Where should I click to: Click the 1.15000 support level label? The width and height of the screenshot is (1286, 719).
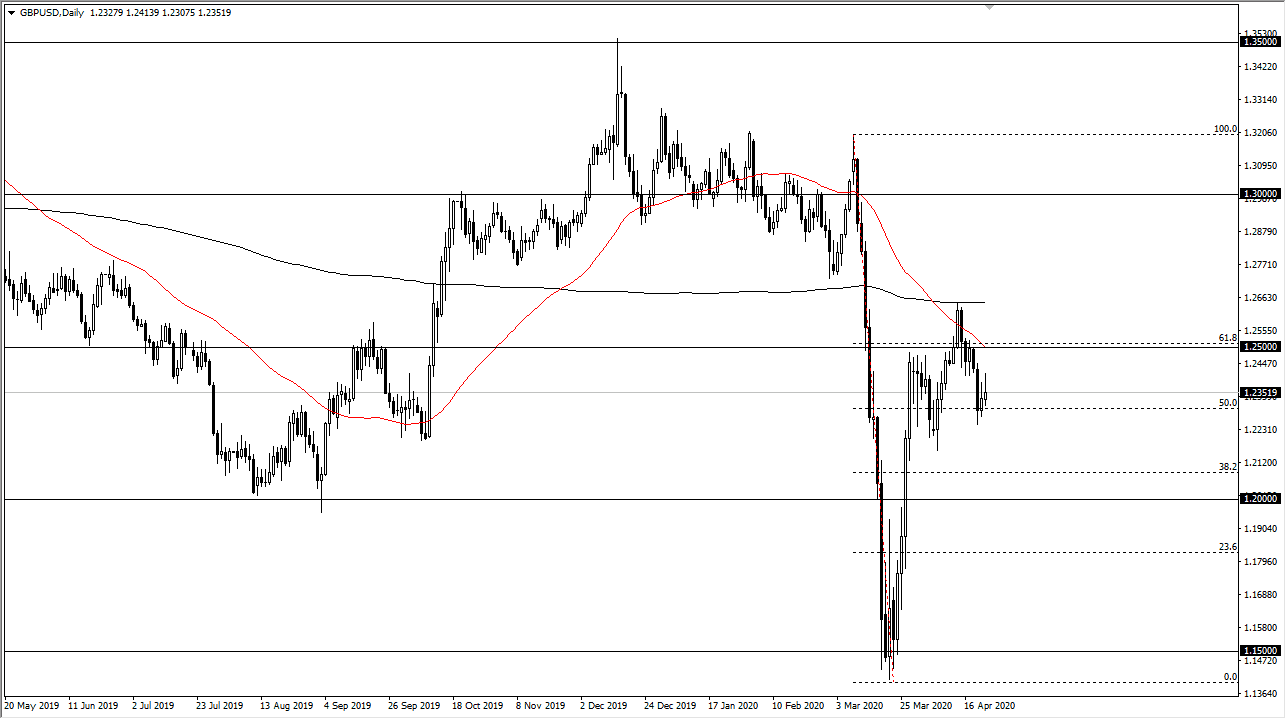[1260, 651]
